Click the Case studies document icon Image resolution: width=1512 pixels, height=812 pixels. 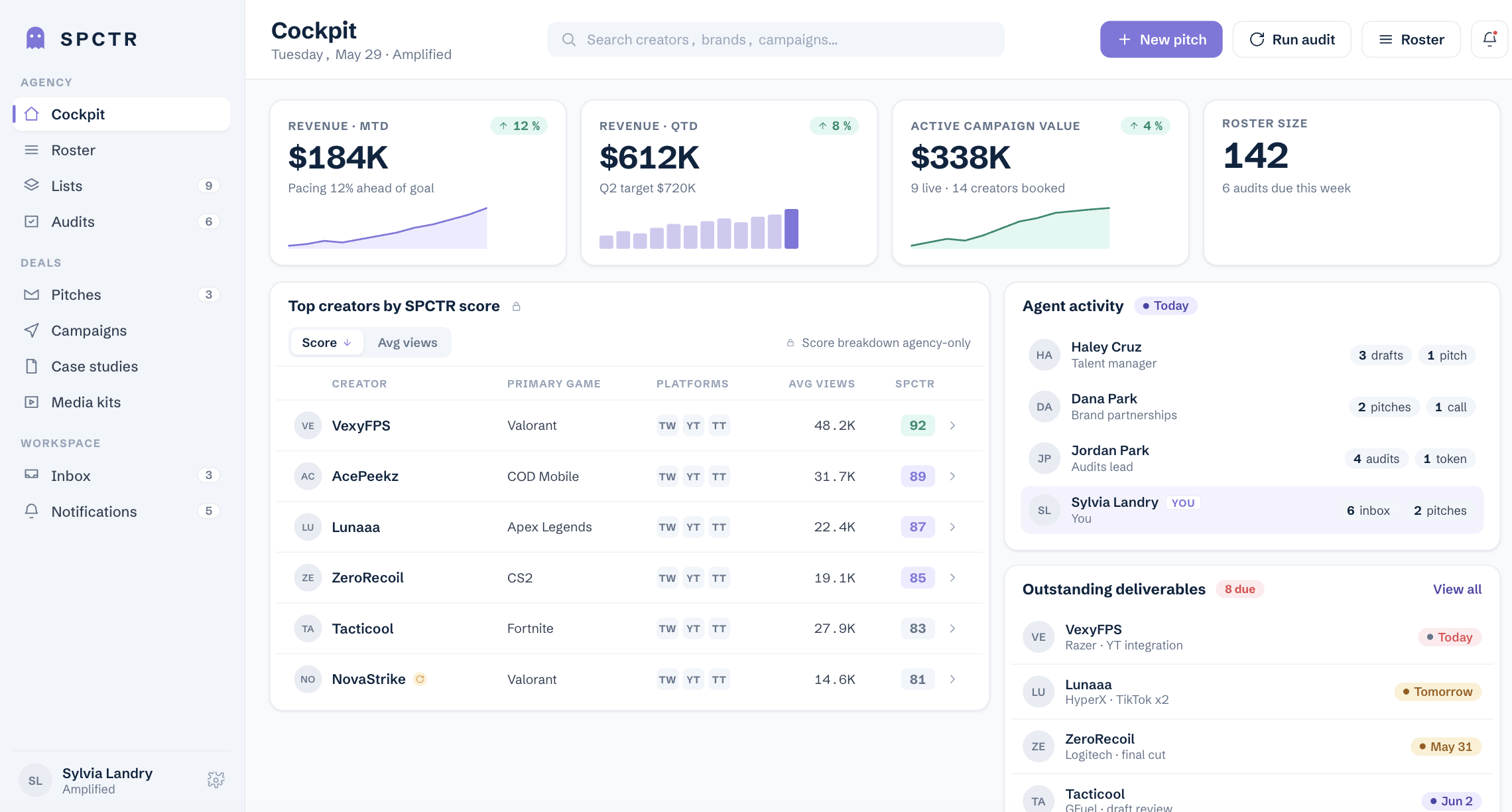(x=31, y=366)
